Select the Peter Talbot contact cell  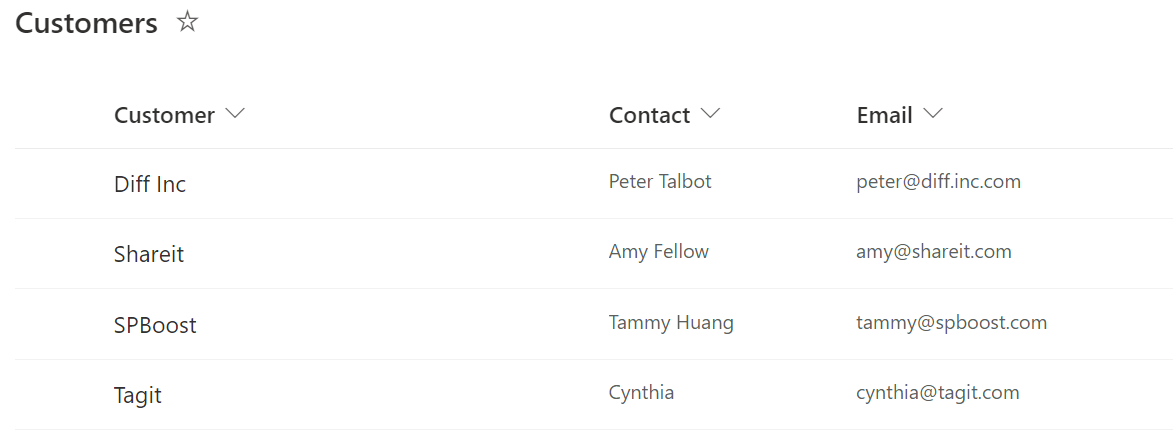click(x=660, y=181)
